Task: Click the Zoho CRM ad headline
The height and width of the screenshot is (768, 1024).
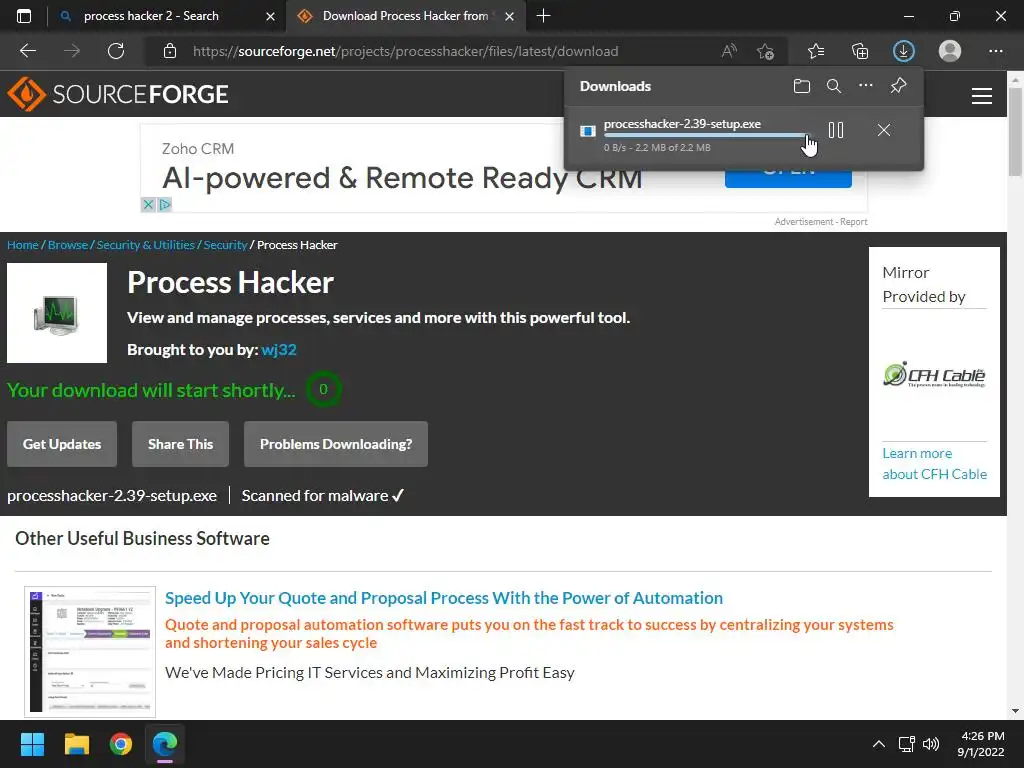Action: [x=402, y=178]
